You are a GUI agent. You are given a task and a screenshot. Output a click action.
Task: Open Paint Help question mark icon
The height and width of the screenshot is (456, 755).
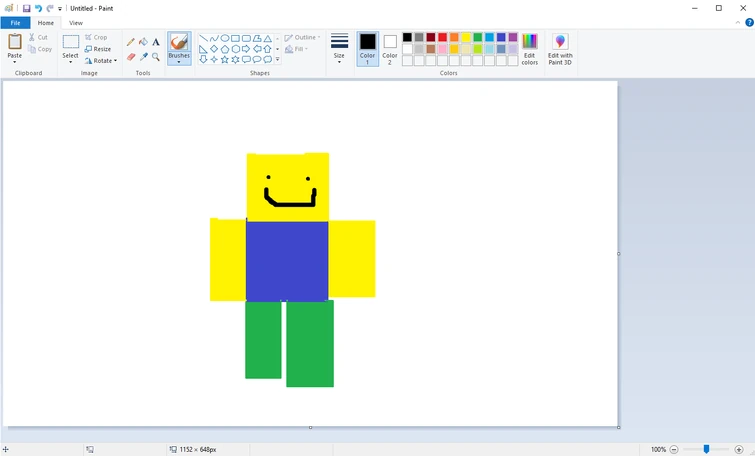click(749, 22)
